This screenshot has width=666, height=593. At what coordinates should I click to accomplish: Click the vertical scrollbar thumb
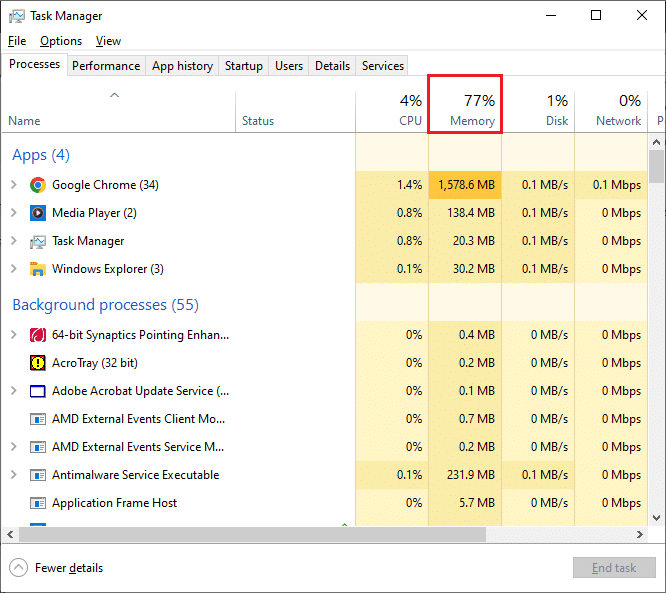pos(656,166)
